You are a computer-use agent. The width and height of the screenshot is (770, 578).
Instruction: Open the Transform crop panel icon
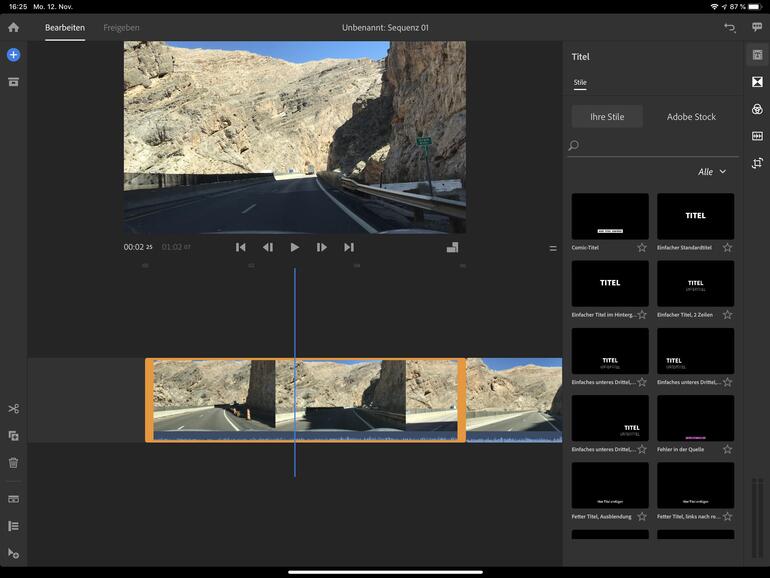pyautogui.click(x=757, y=163)
